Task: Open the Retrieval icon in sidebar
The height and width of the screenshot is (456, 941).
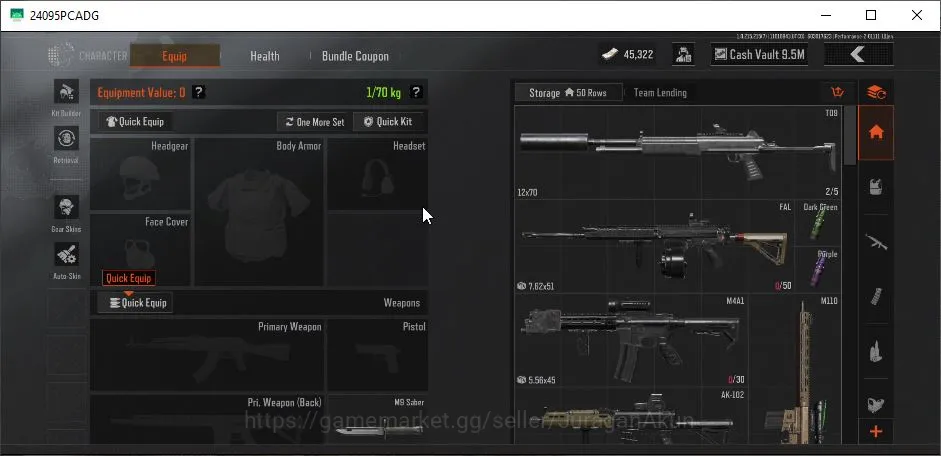Action: tap(66, 139)
